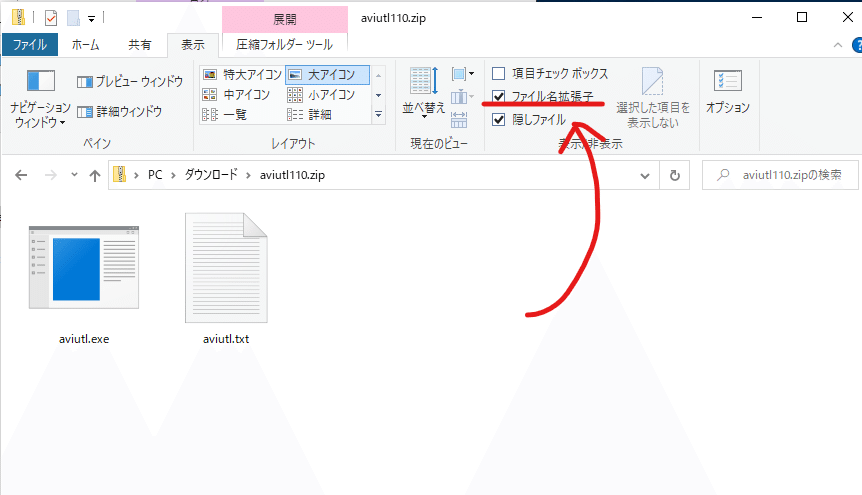Enable 項目チェック ボックス checkbox
The width and height of the screenshot is (862, 495).
(x=499, y=73)
